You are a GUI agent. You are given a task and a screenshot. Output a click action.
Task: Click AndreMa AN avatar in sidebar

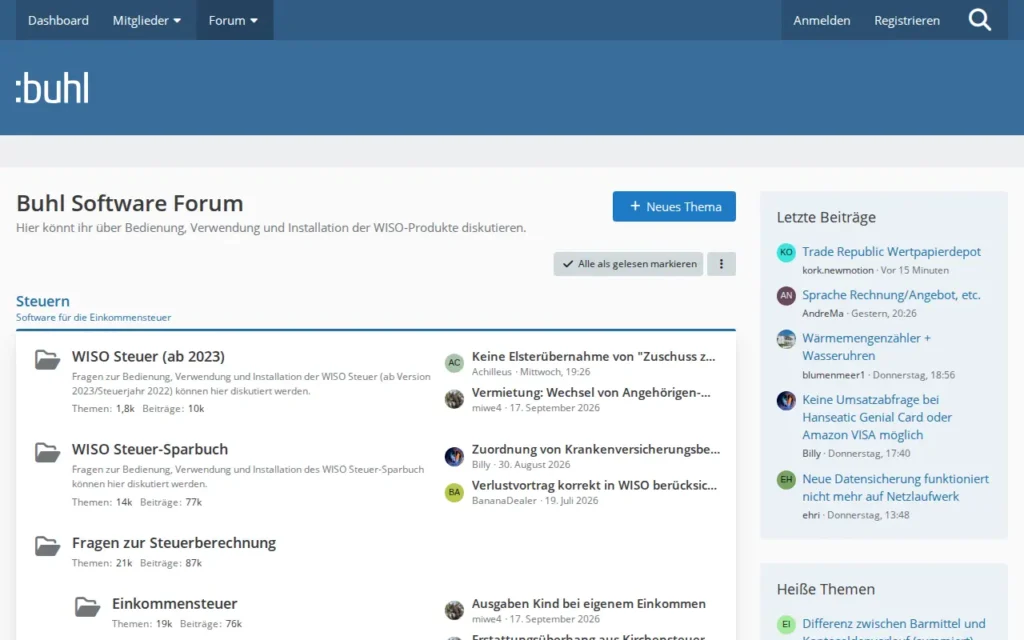(x=786, y=295)
